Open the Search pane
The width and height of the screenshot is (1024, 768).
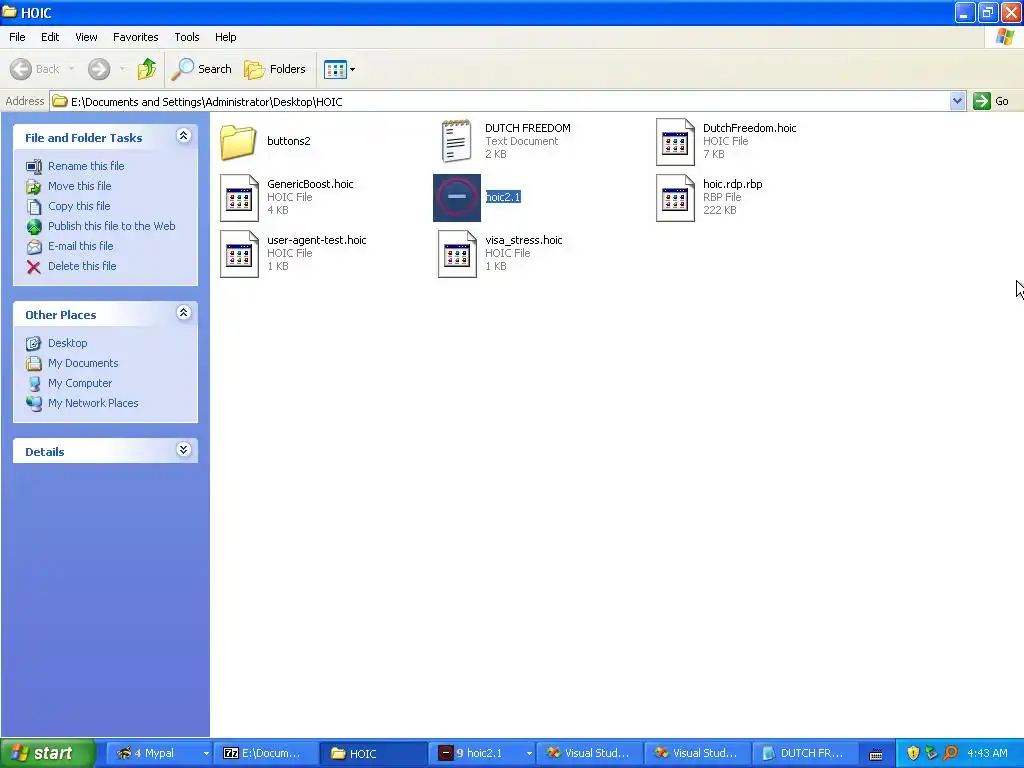coord(201,69)
